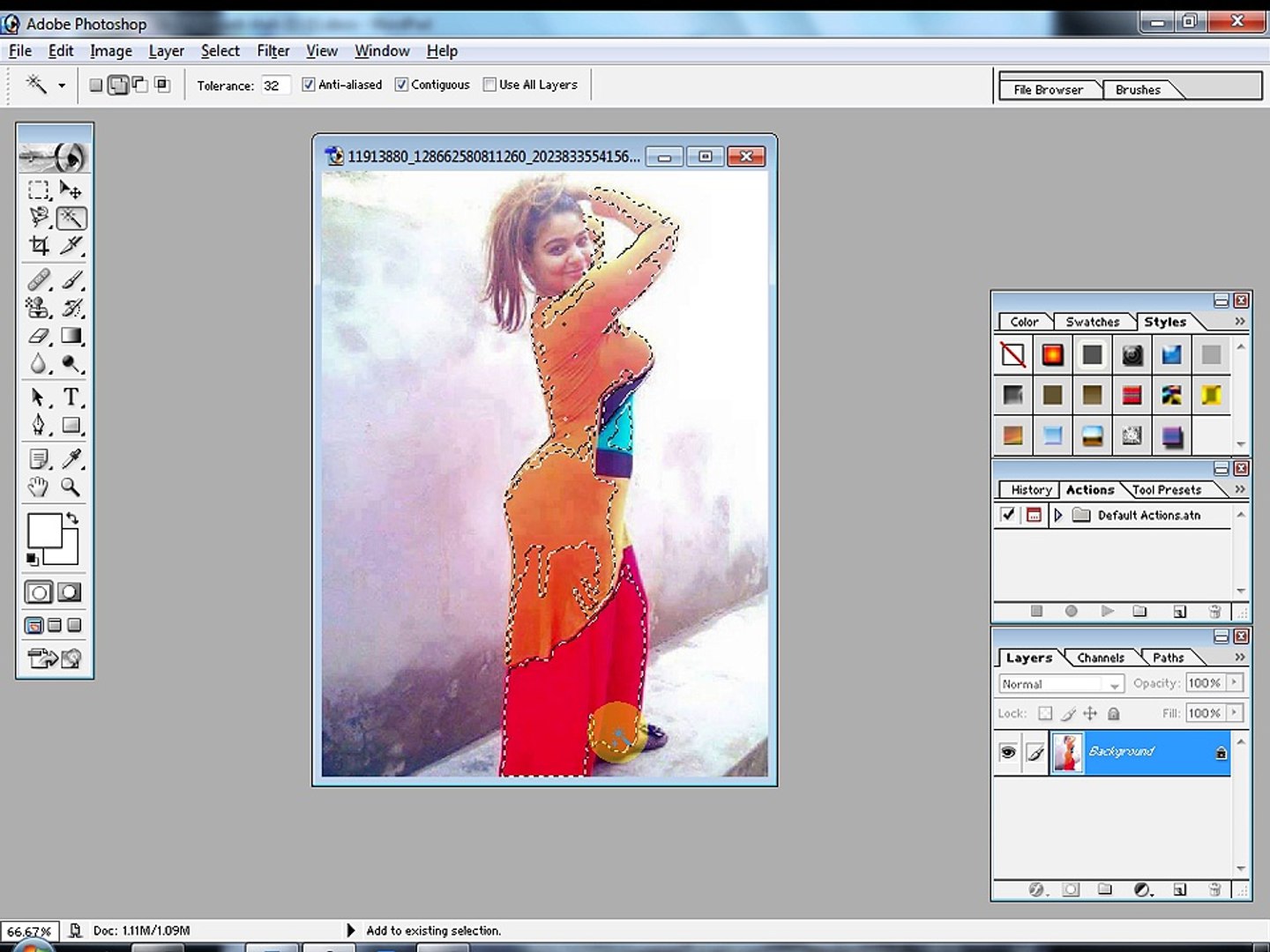Hide the Background layer with eye icon
1270x952 pixels.
click(1007, 752)
